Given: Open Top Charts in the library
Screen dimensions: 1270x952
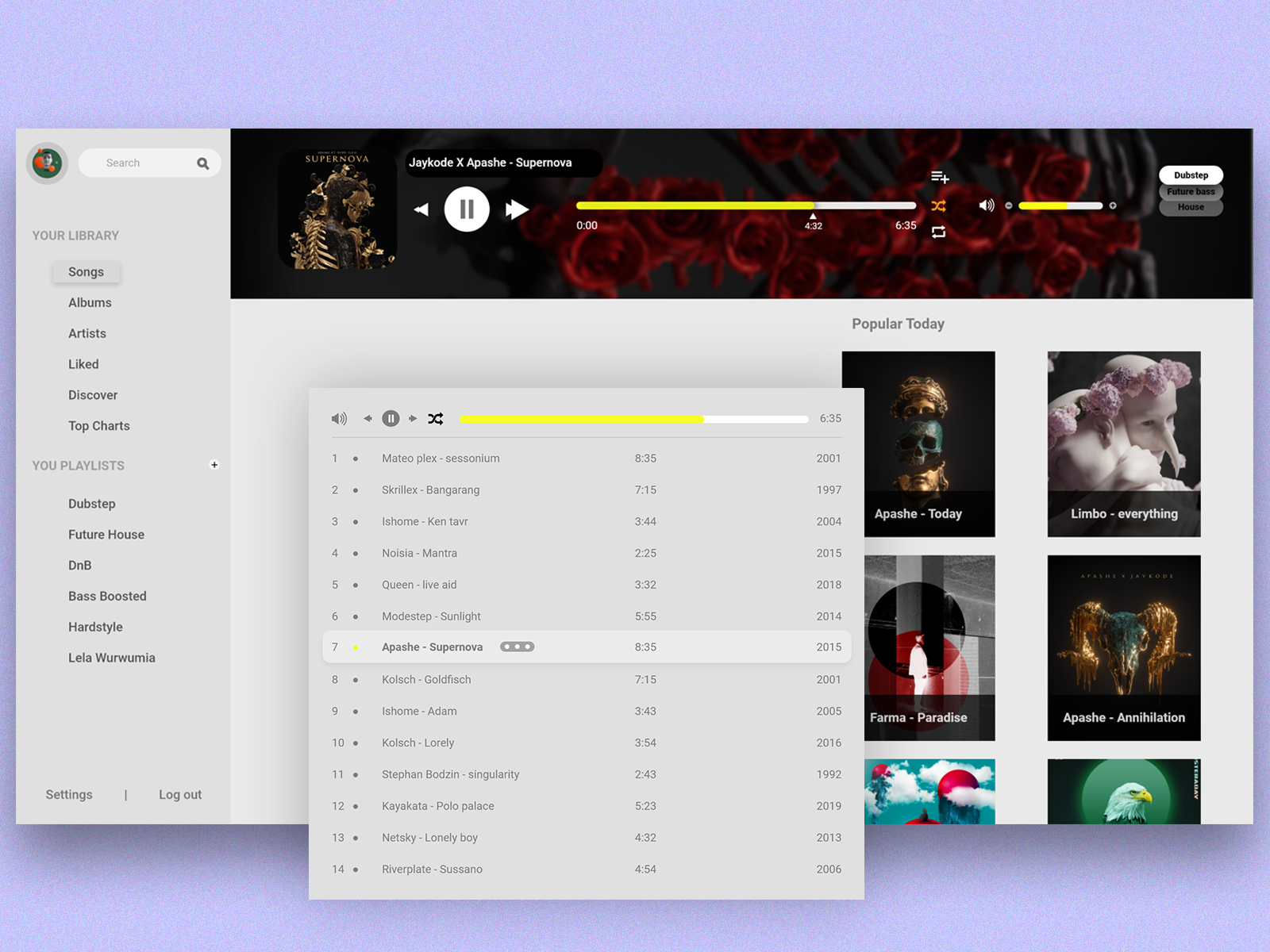Looking at the screenshot, I should point(99,426).
